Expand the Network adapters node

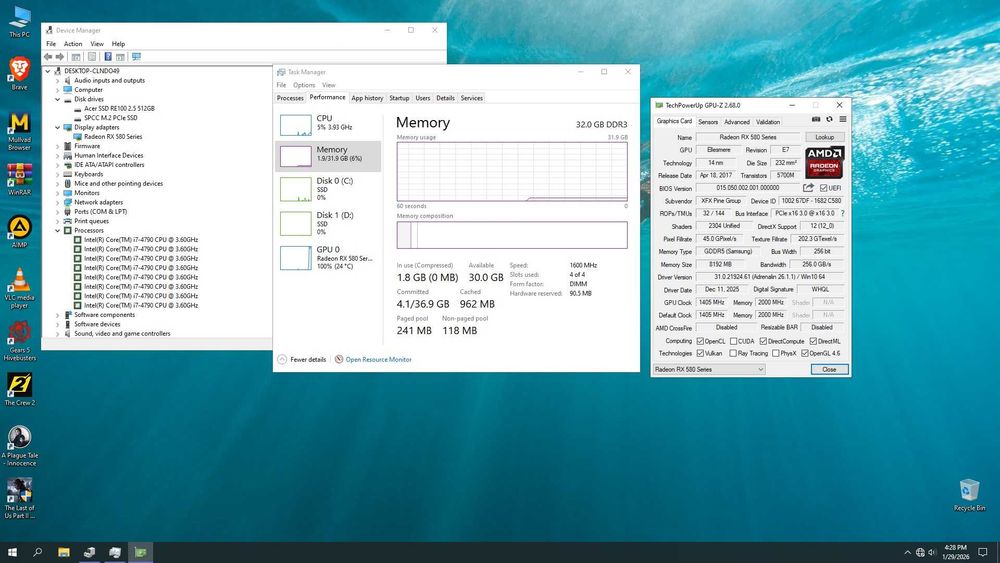57,203
